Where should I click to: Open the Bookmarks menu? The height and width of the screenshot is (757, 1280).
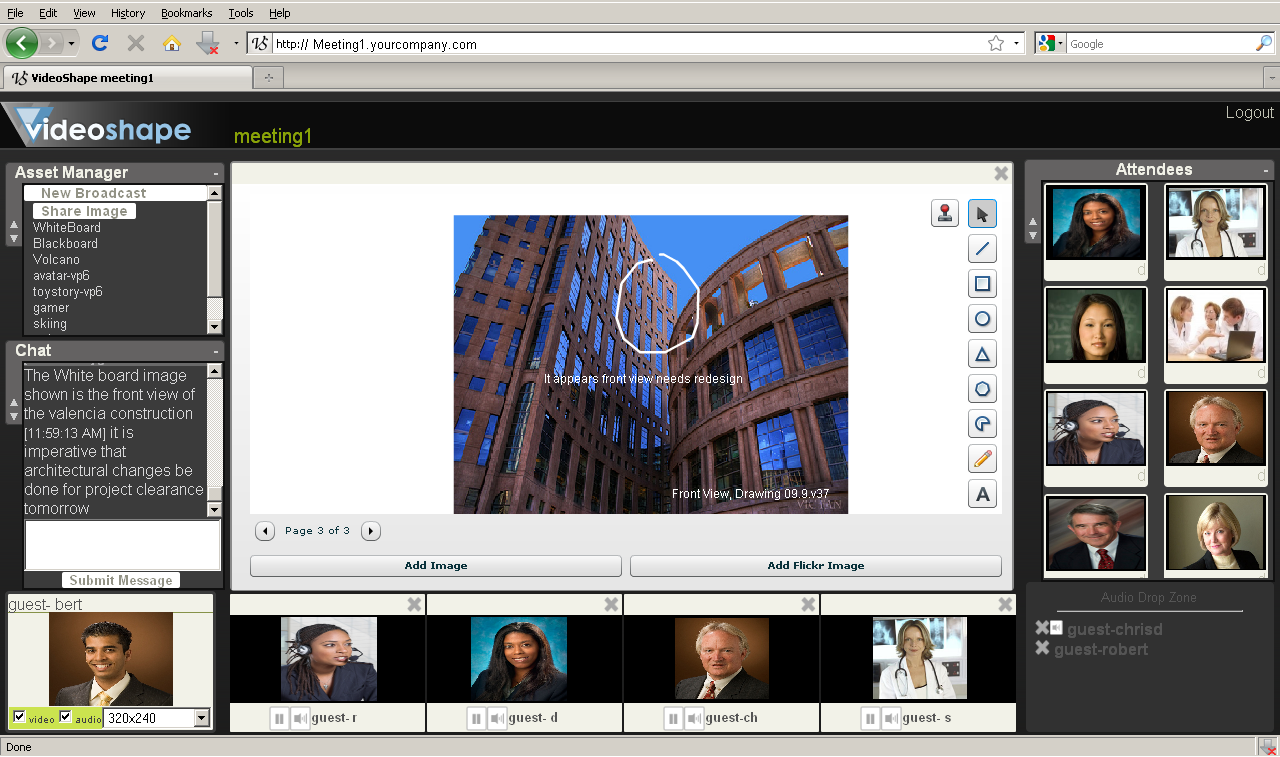pos(186,13)
